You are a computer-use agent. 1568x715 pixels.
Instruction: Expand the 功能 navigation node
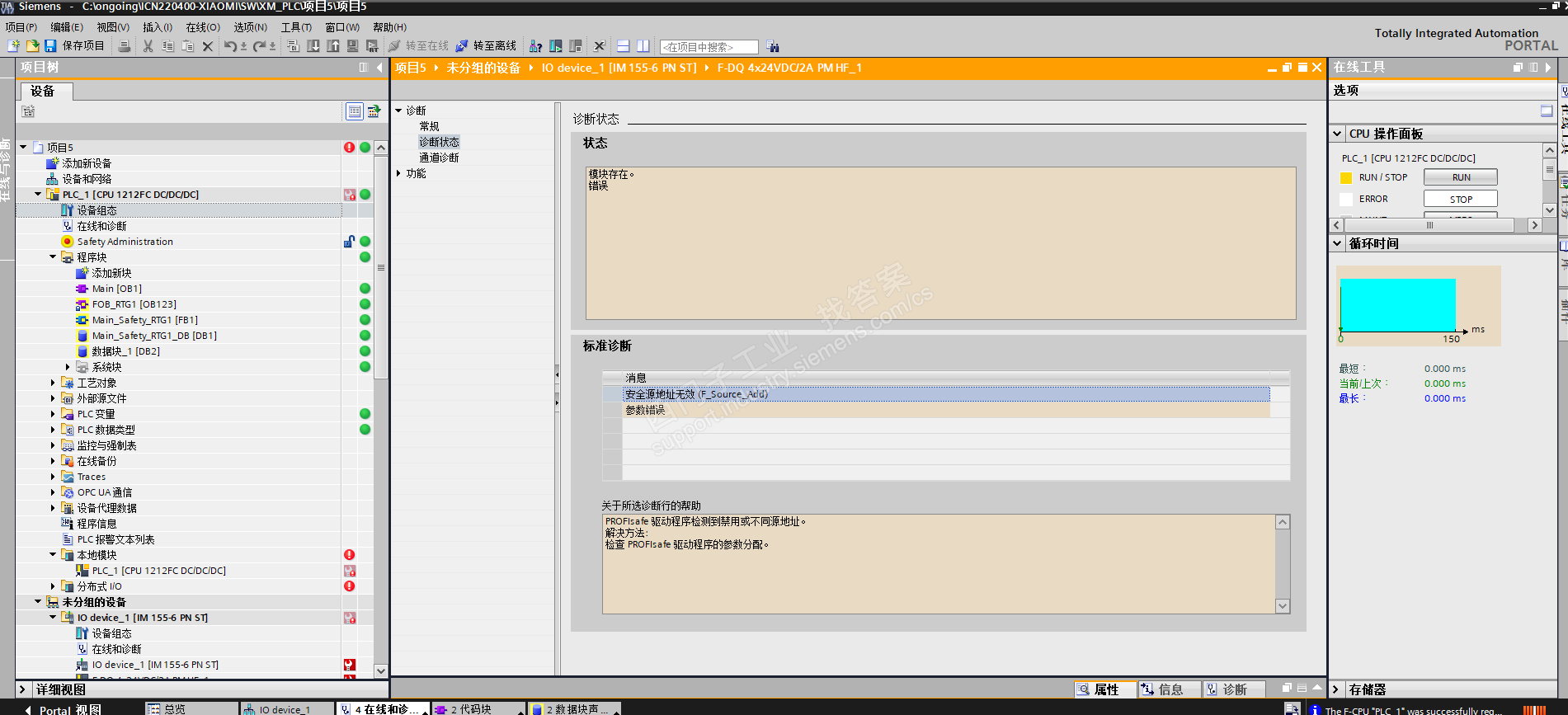(398, 173)
